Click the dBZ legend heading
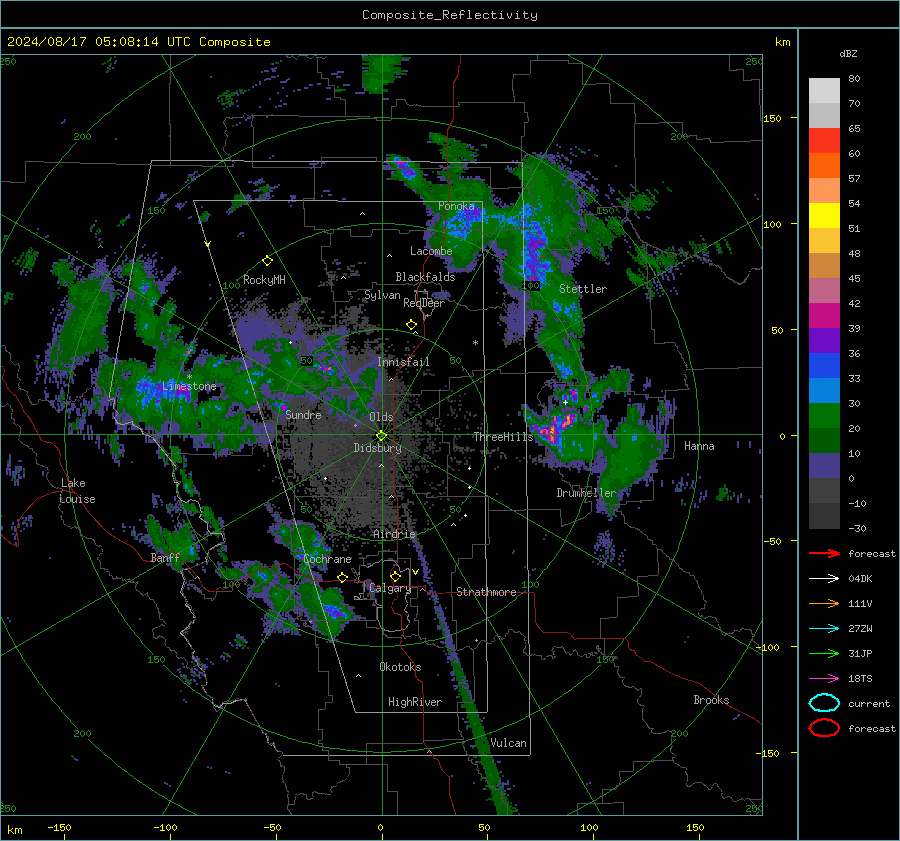The image size is (900, 841). coord(848,53)
